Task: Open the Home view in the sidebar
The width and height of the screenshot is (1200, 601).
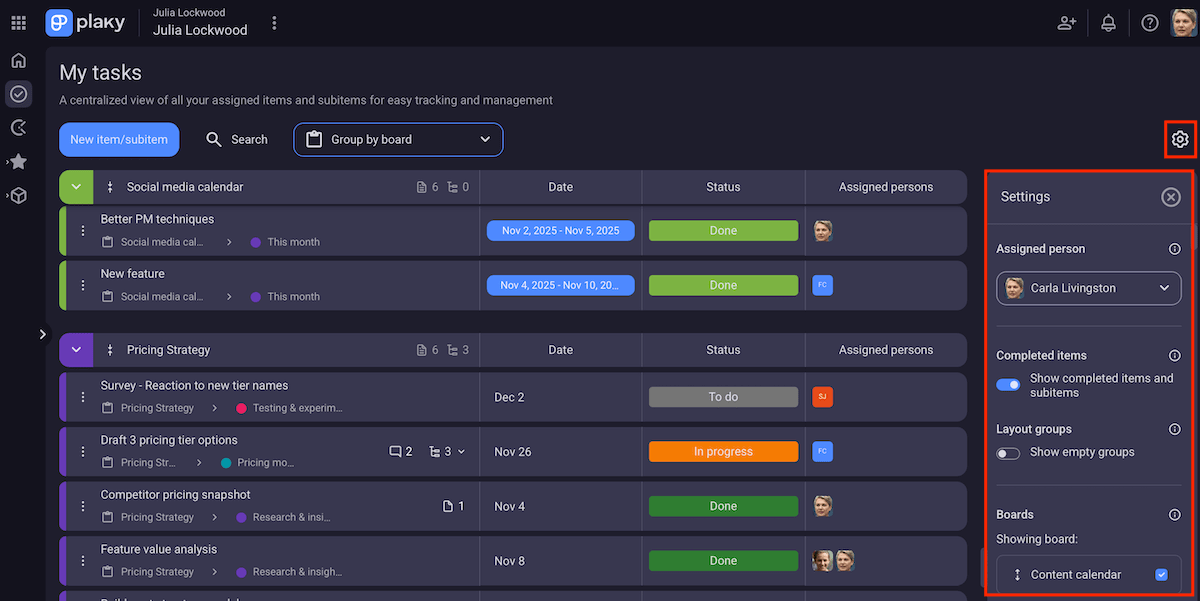Action: tap(18, 60)
